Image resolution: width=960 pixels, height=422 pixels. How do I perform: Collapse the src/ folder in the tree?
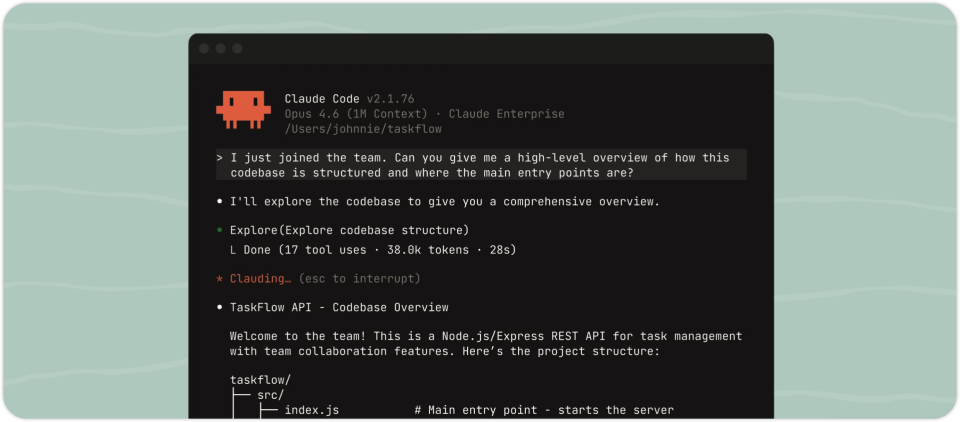(270, 395)
